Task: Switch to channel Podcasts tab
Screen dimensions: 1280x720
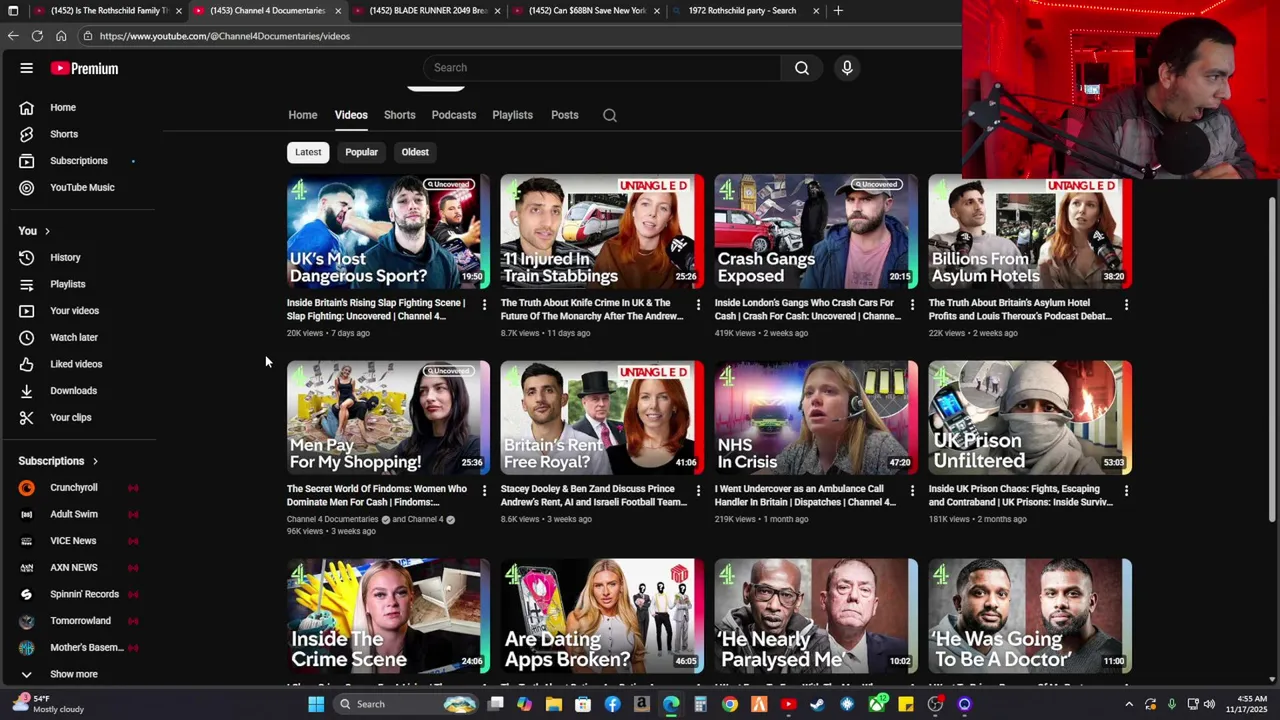Action: 454,115
